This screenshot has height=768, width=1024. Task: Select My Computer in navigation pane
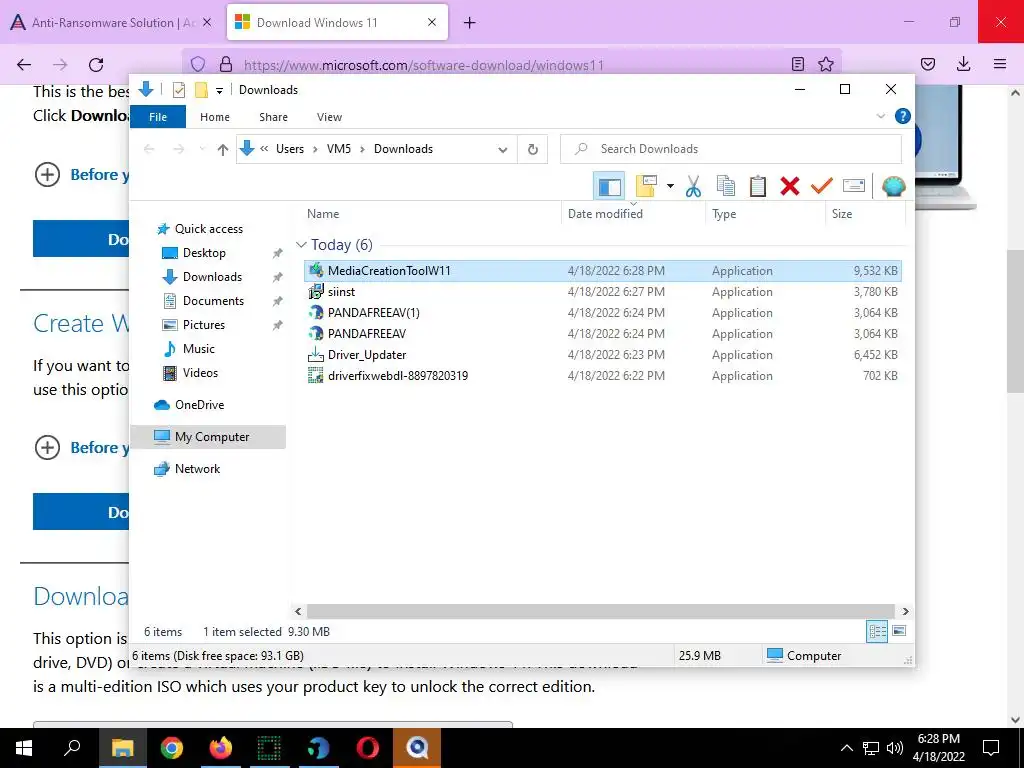[x=208, y=437]
